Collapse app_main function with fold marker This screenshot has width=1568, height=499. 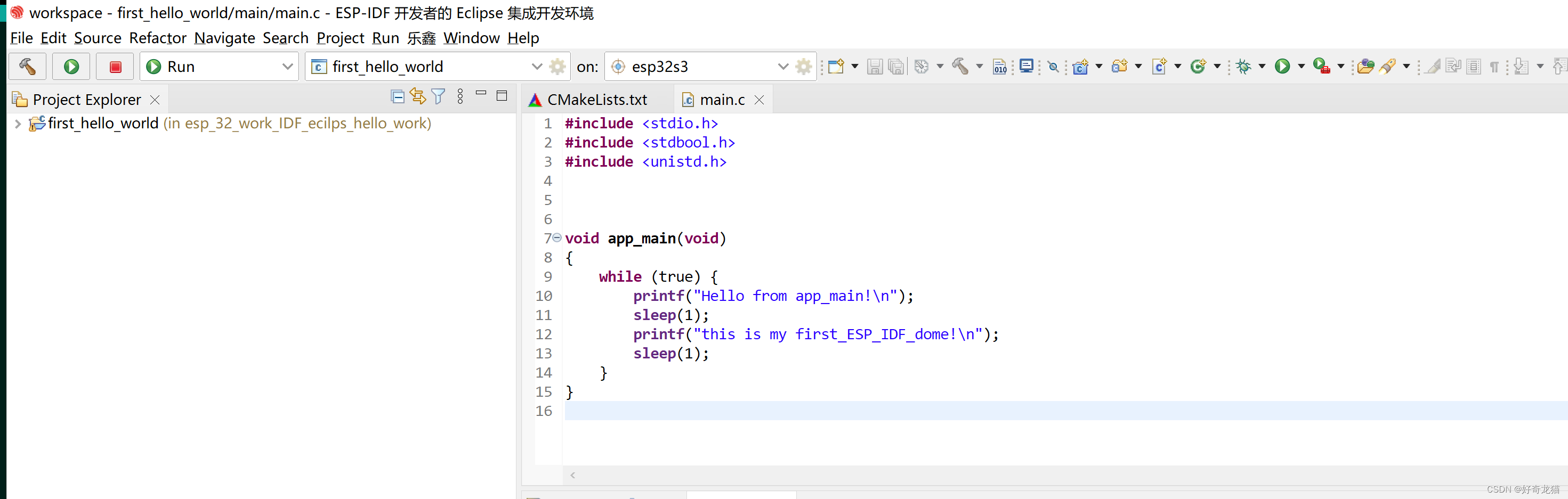[x=557, y=238]
